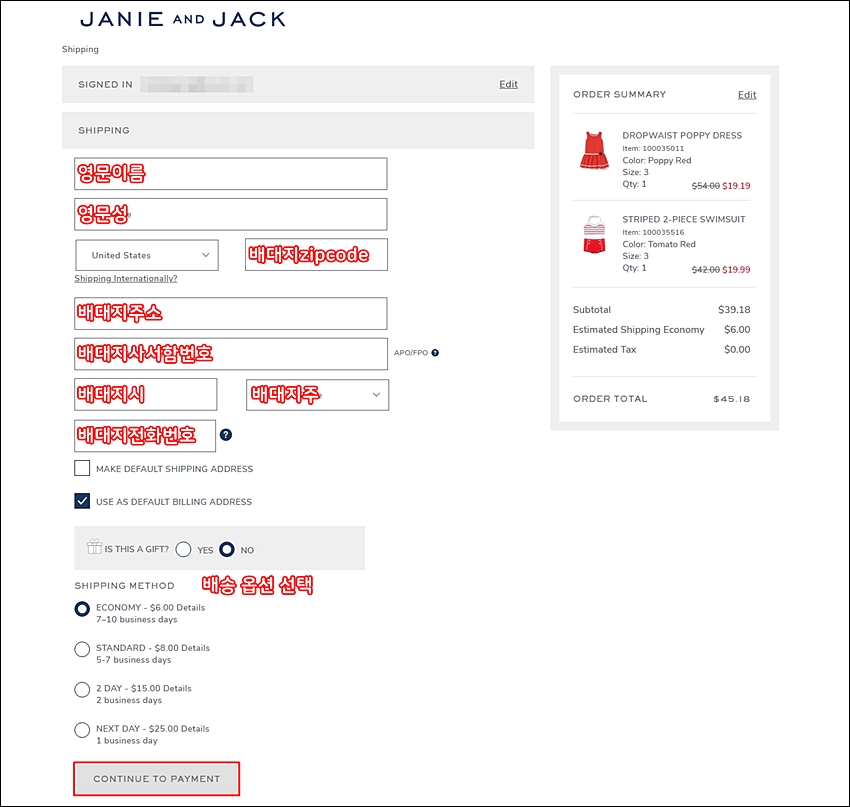Focus the zip code input field
Viewport: 850px width, 807px height.
pyautogui.click(x=317, y=255)
